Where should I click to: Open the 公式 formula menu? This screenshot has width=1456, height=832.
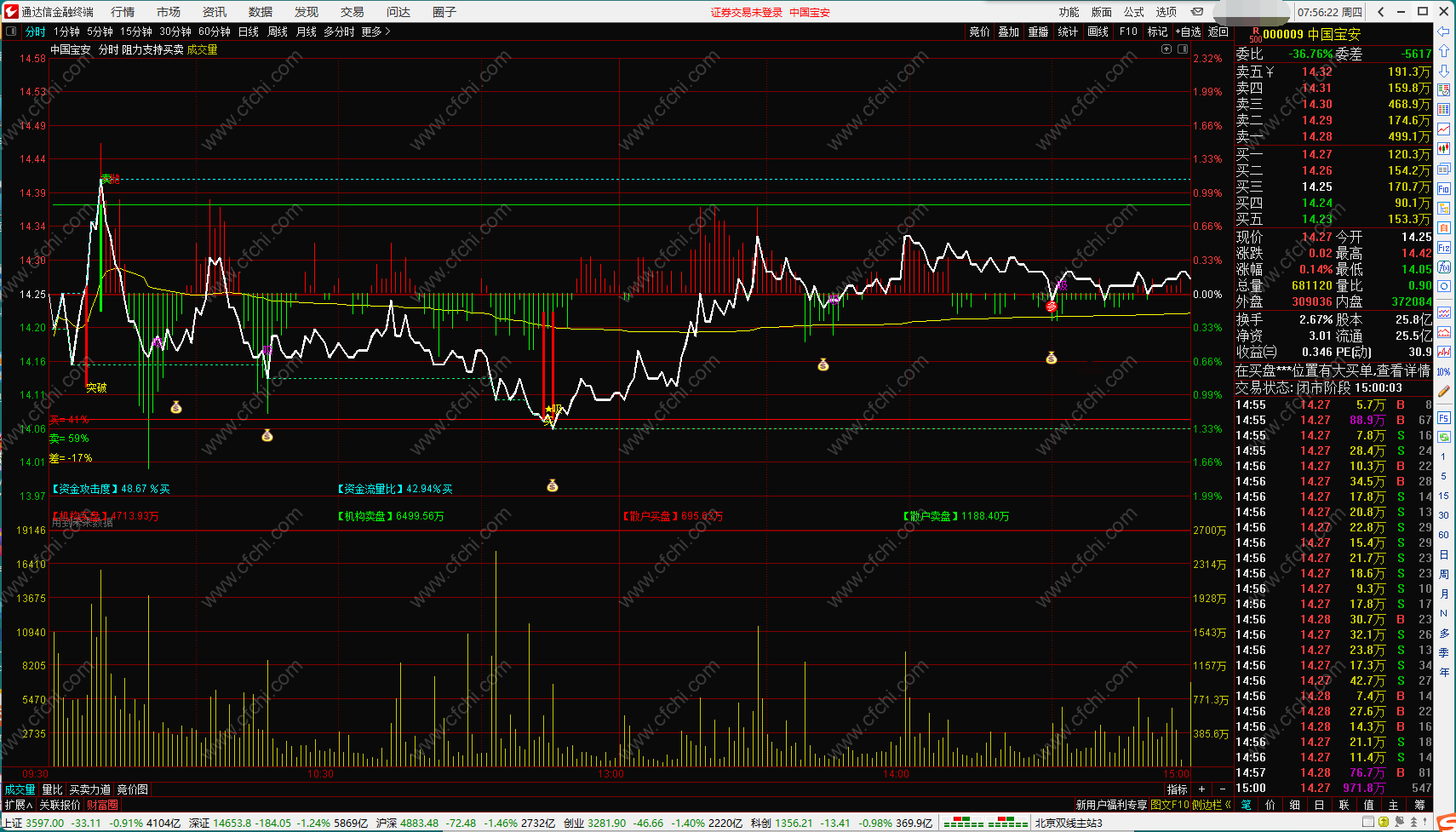tap(1134, 12)
